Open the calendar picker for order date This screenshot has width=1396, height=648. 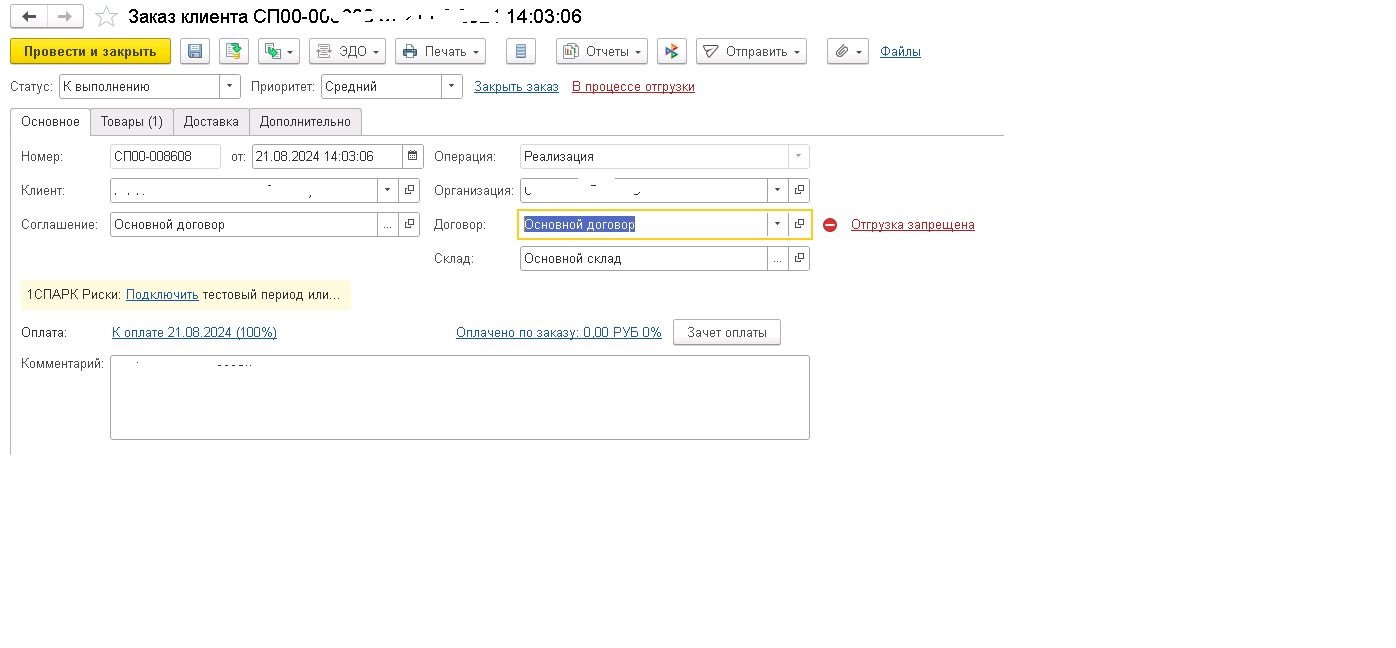point(412,157)
